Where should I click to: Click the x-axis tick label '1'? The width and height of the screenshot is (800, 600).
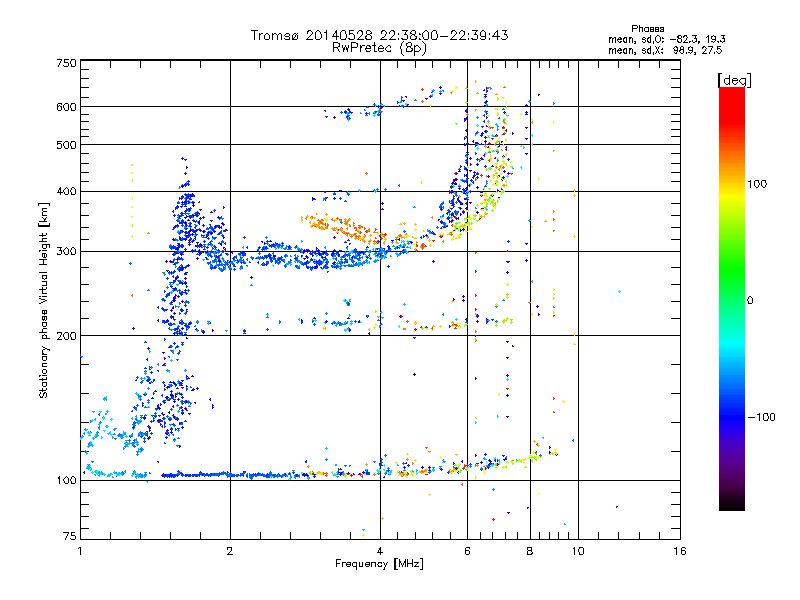pos(80,551)
